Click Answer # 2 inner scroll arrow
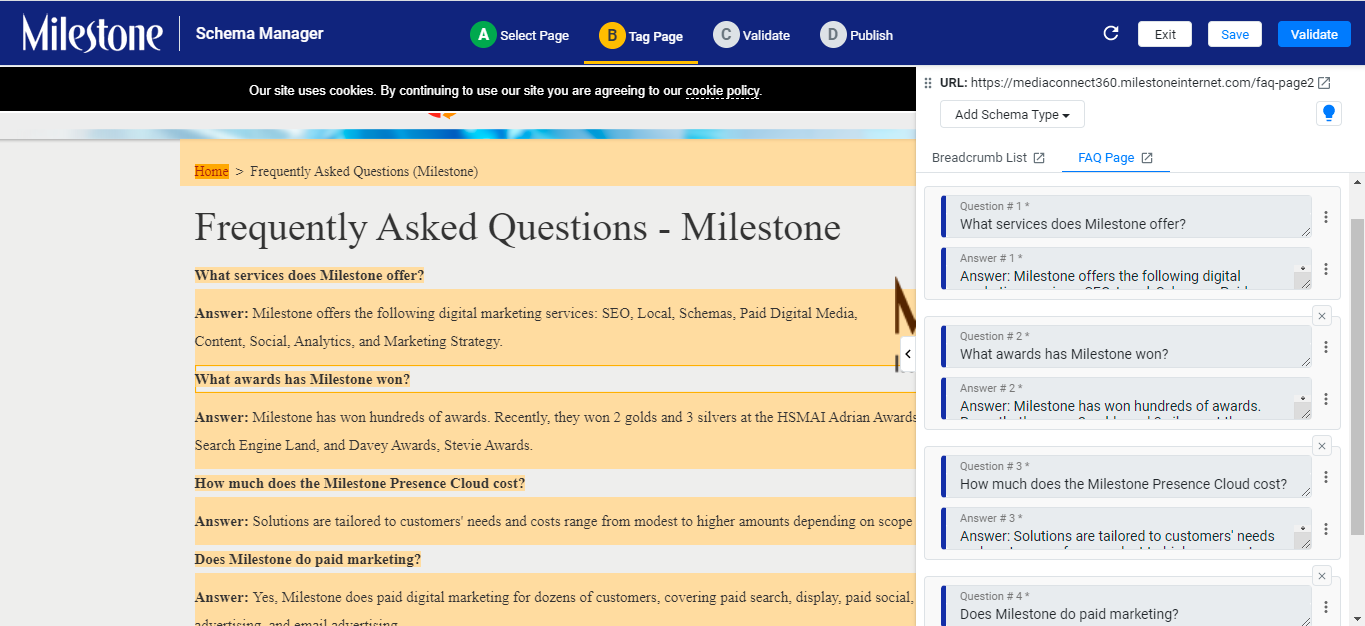 pos(1302,400)
